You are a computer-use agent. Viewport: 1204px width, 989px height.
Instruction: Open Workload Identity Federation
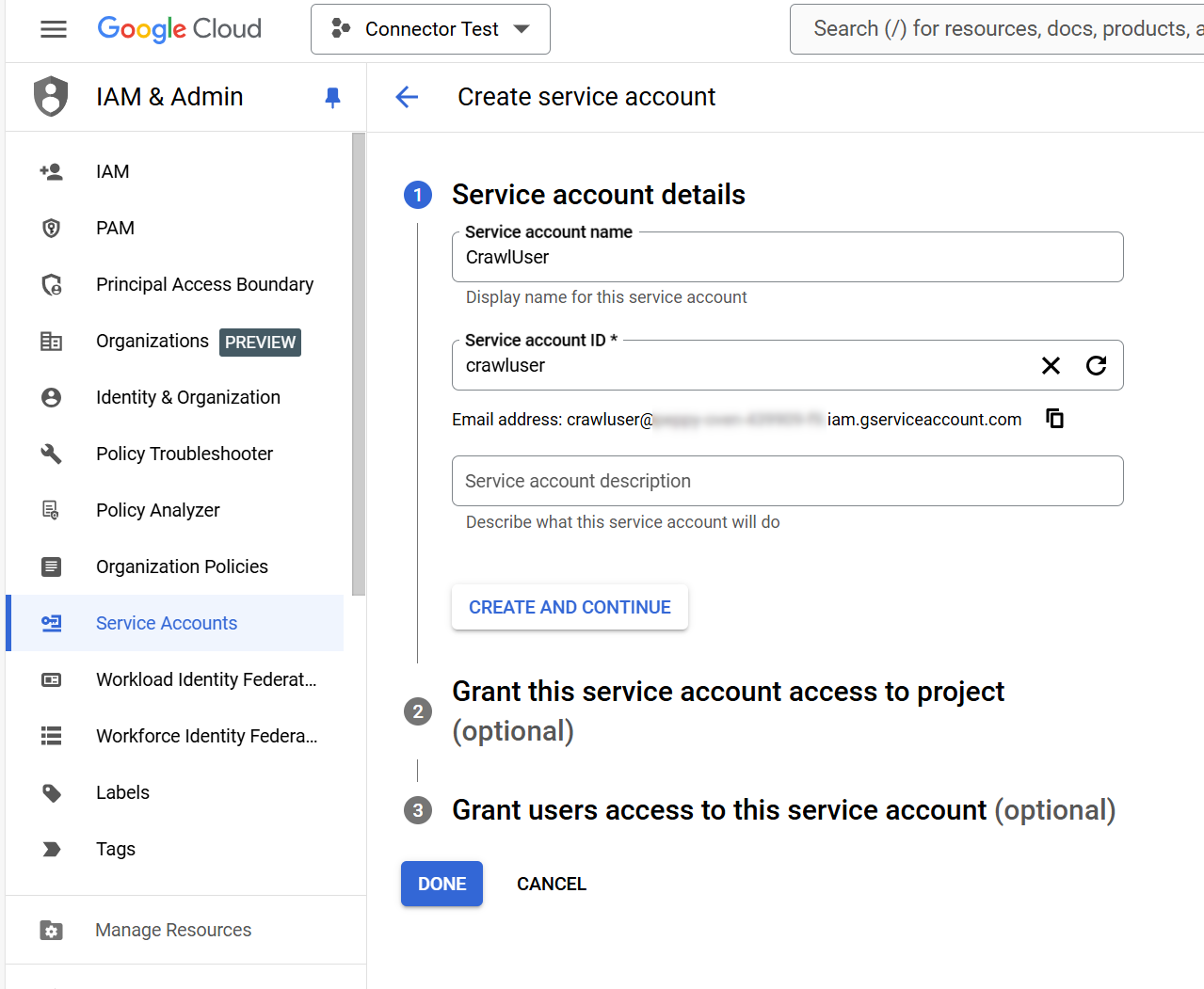174,679
